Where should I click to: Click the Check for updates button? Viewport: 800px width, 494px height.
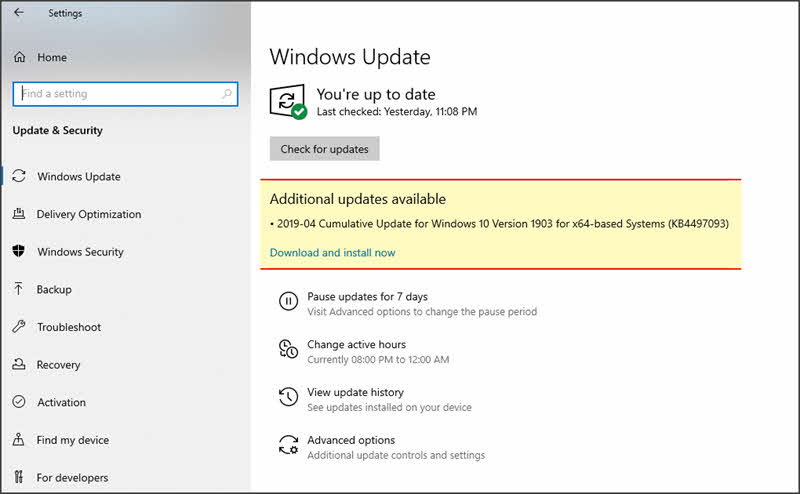tap(324, 149)
